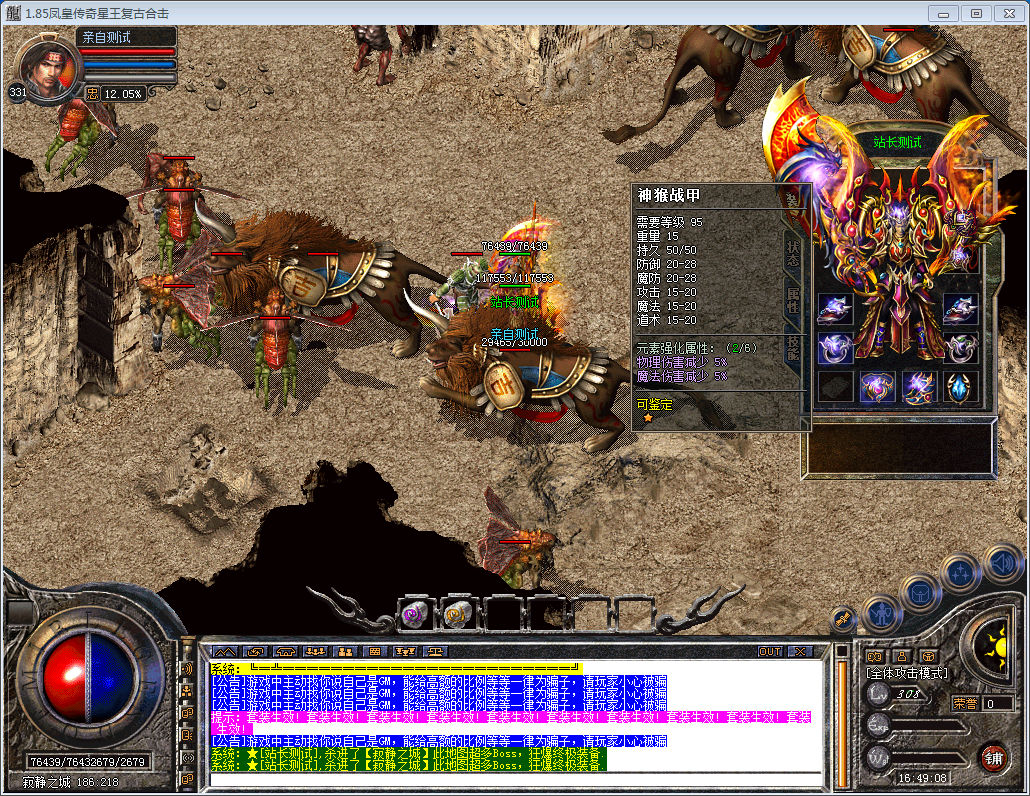Click the Wgt weight round icon
Image resolution: width=1030 pixels, height=796 pixels.
pos(878,758)
